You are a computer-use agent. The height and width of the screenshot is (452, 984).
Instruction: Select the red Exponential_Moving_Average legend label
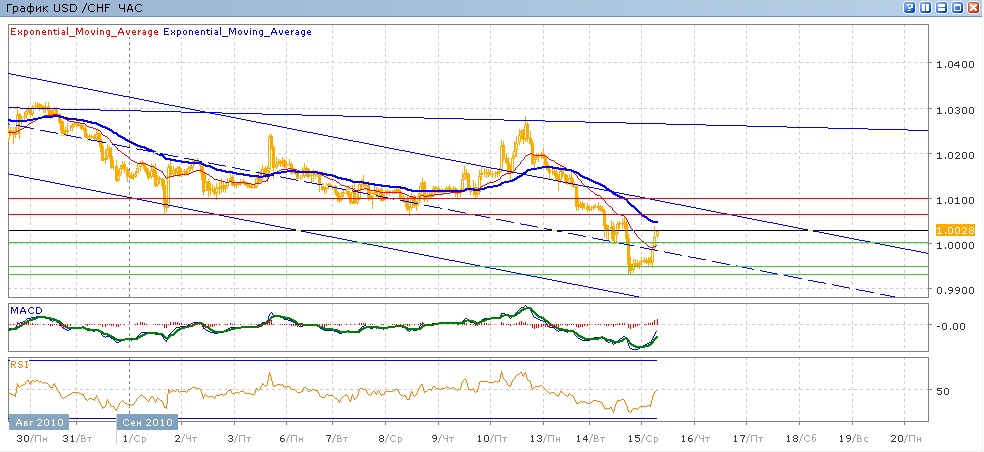85,32
